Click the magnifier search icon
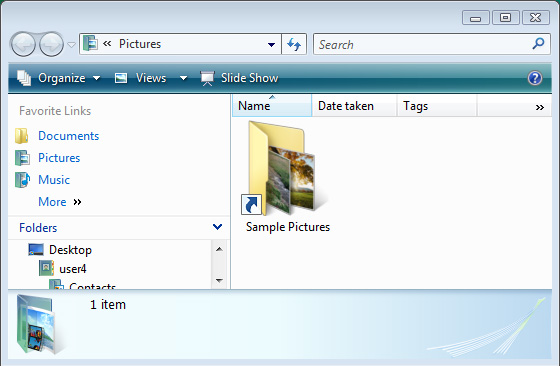Screen dimensions: 560x366 (538, 44)
